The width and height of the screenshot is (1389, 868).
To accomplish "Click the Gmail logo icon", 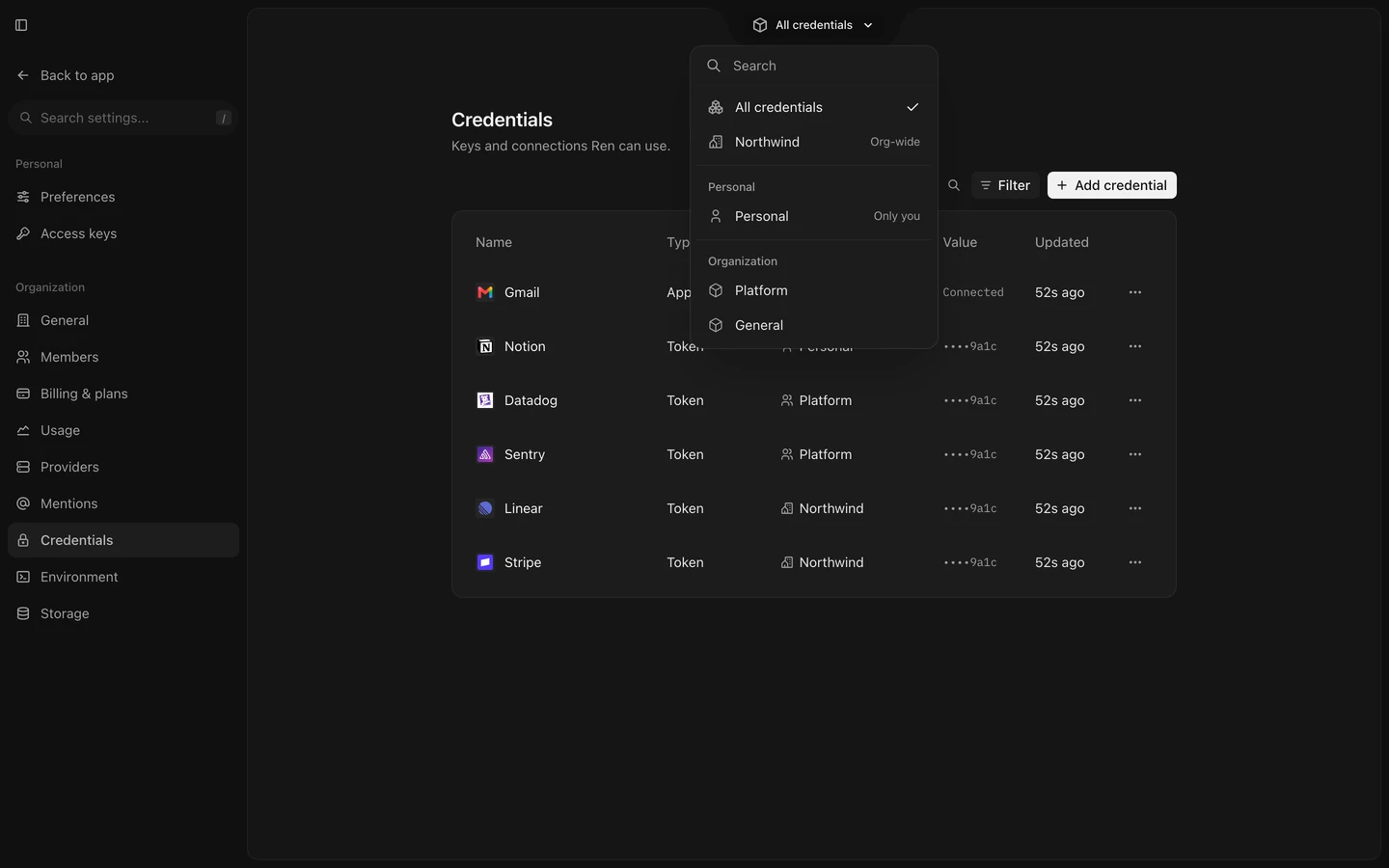I will pyautogui.click(x=485, y=292).
